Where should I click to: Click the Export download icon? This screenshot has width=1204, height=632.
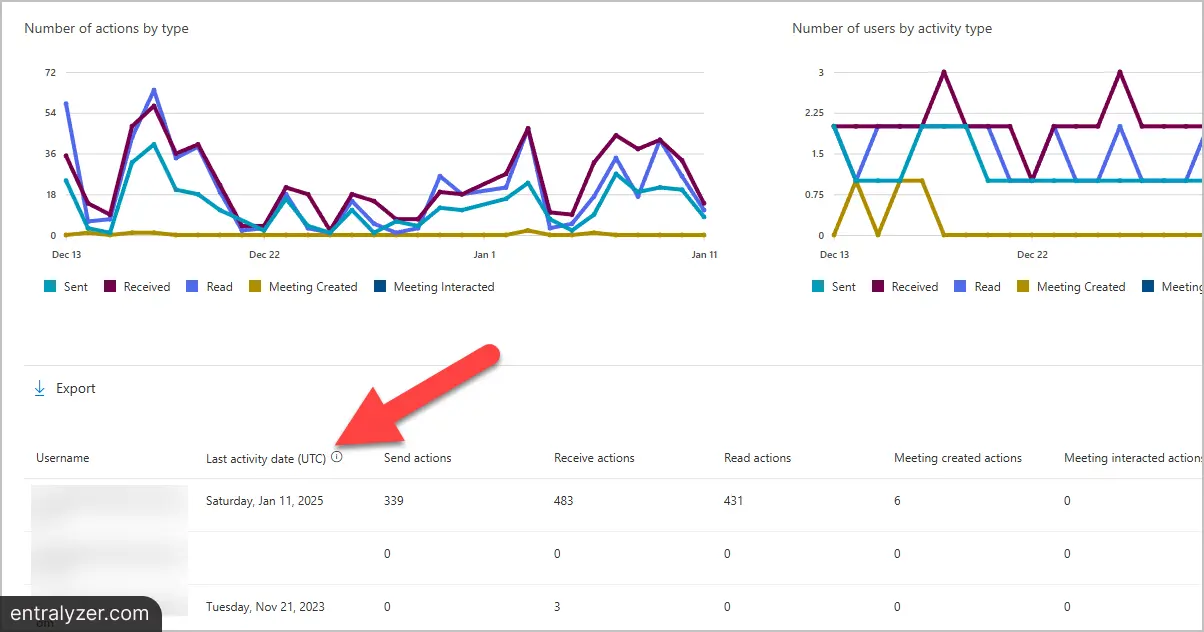(40, 388)
